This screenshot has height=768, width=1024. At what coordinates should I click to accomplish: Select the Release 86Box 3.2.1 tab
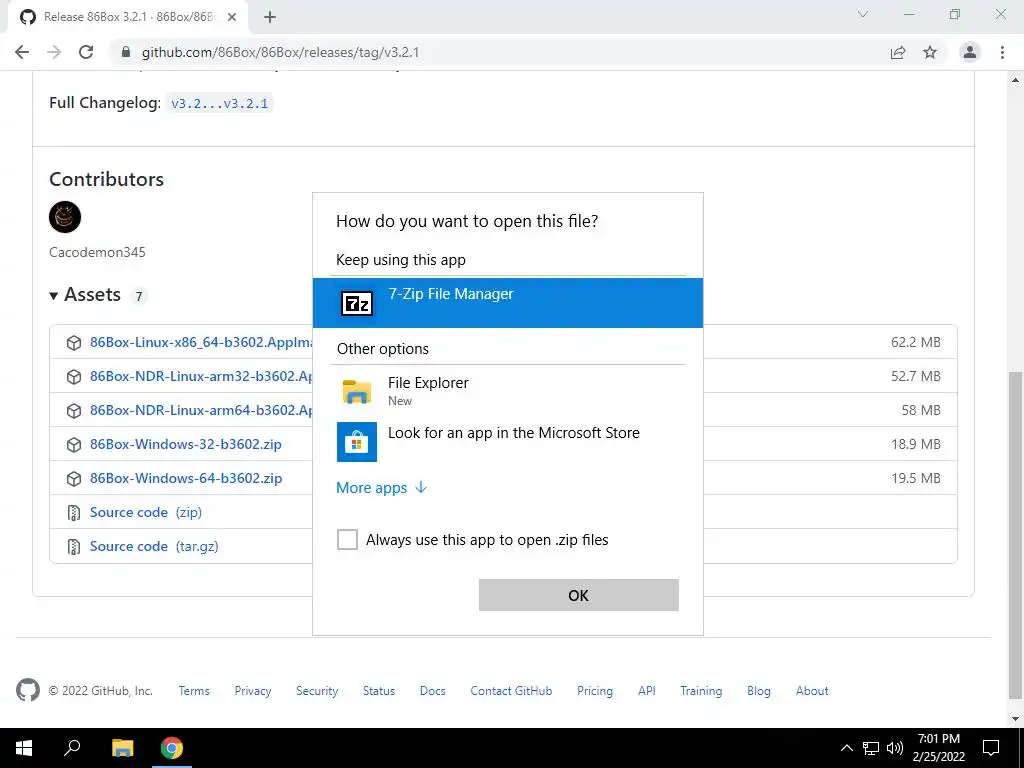pyautogui.click(x=128, y=17)
